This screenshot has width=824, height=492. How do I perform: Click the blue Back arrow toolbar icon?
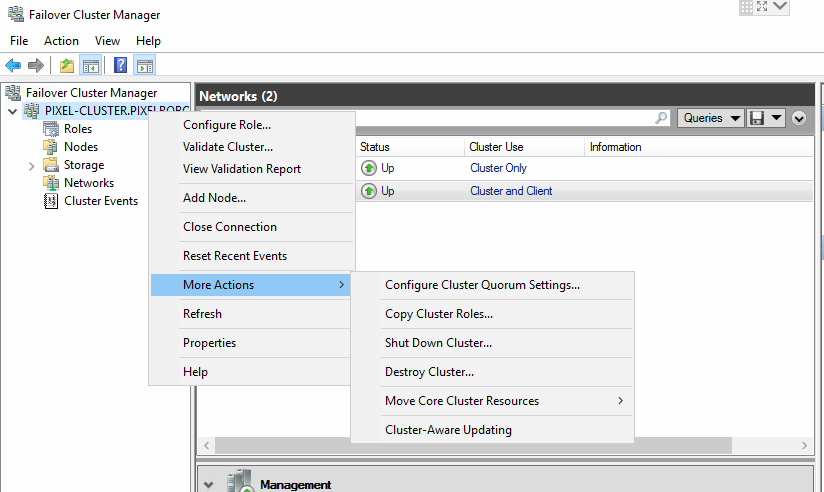(x=13, y=66)
